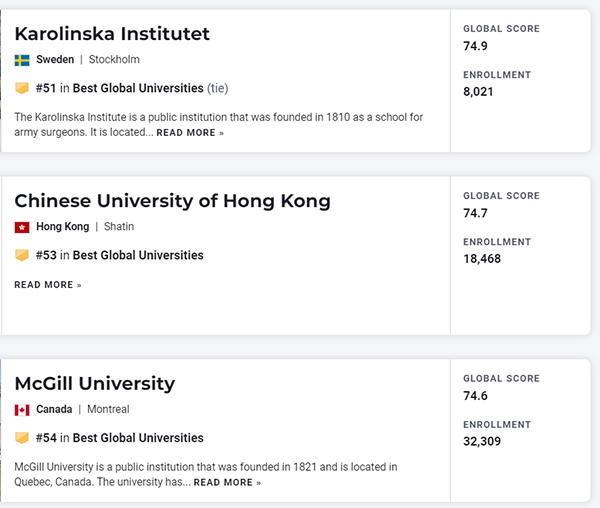Click the Karolinska global score 74.9
The image size is (600, 508).
tap(476, 46)
